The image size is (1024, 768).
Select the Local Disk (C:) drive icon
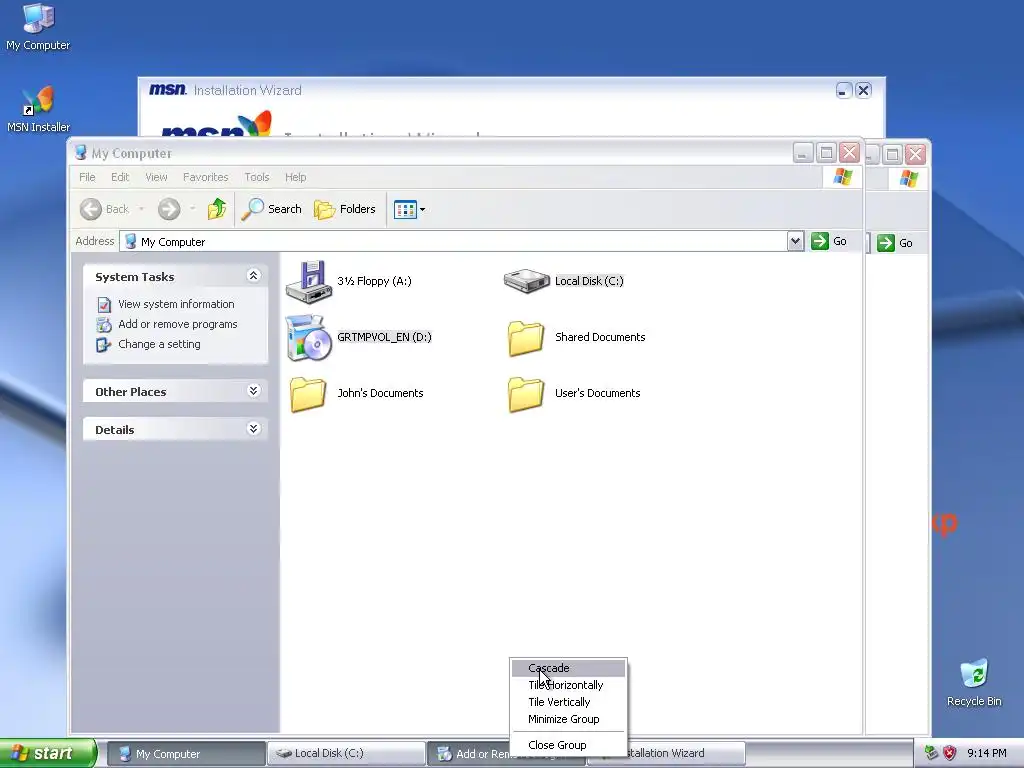(527, 281)
